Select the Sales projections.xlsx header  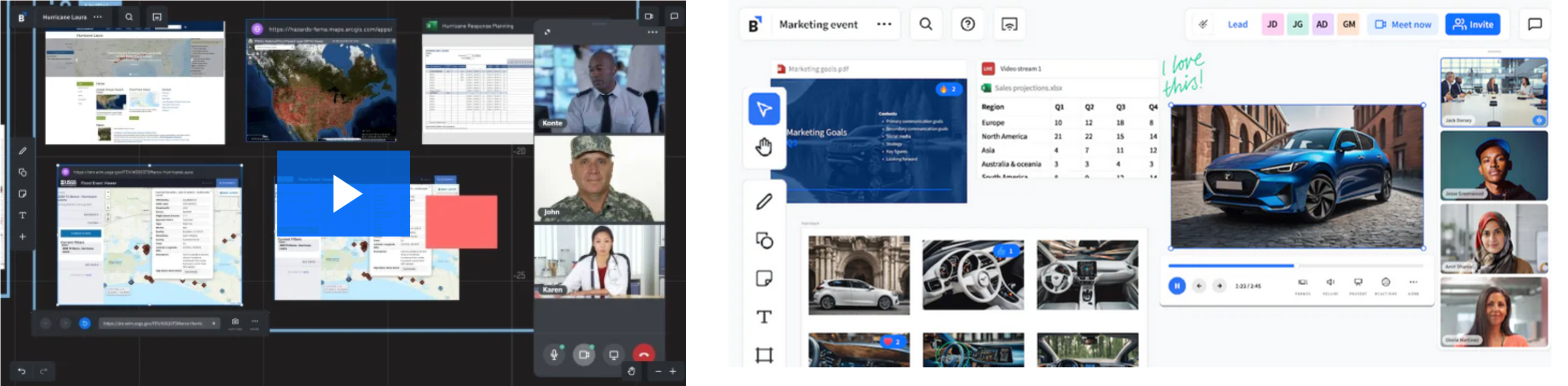point(1028,88)
